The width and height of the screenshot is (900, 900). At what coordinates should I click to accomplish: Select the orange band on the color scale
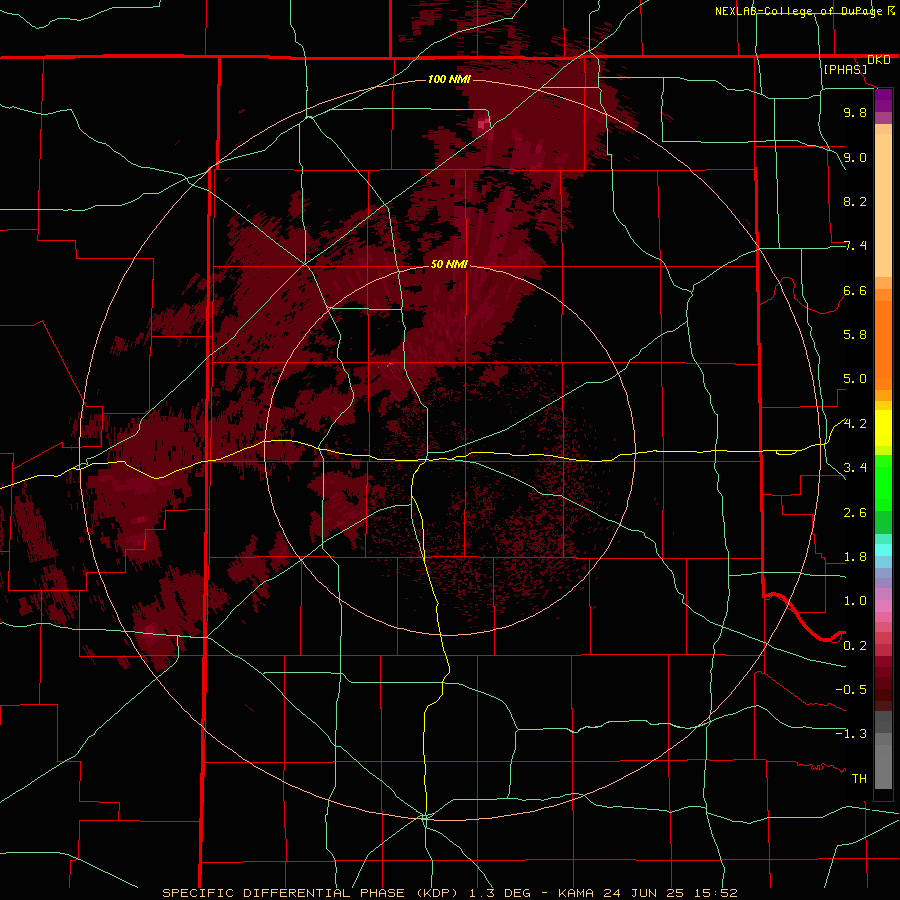883,345
